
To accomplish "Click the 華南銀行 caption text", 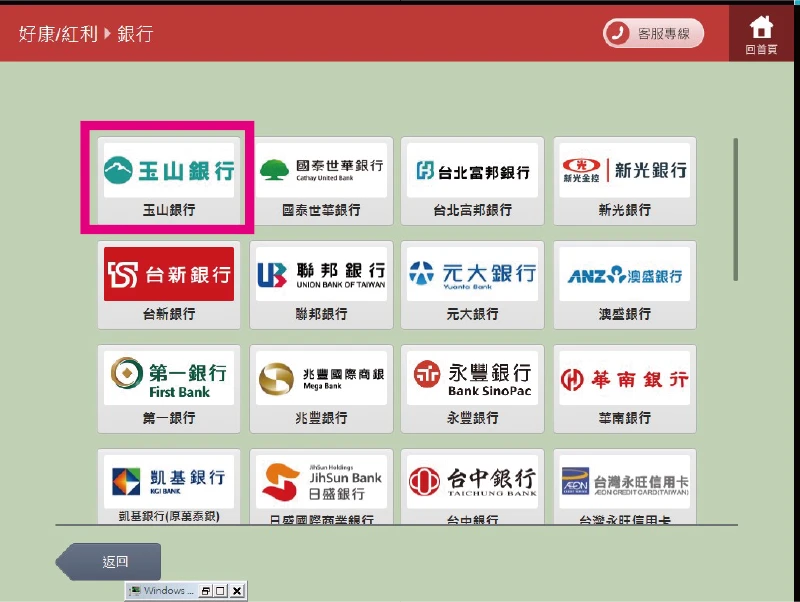I will click(624, 418).
